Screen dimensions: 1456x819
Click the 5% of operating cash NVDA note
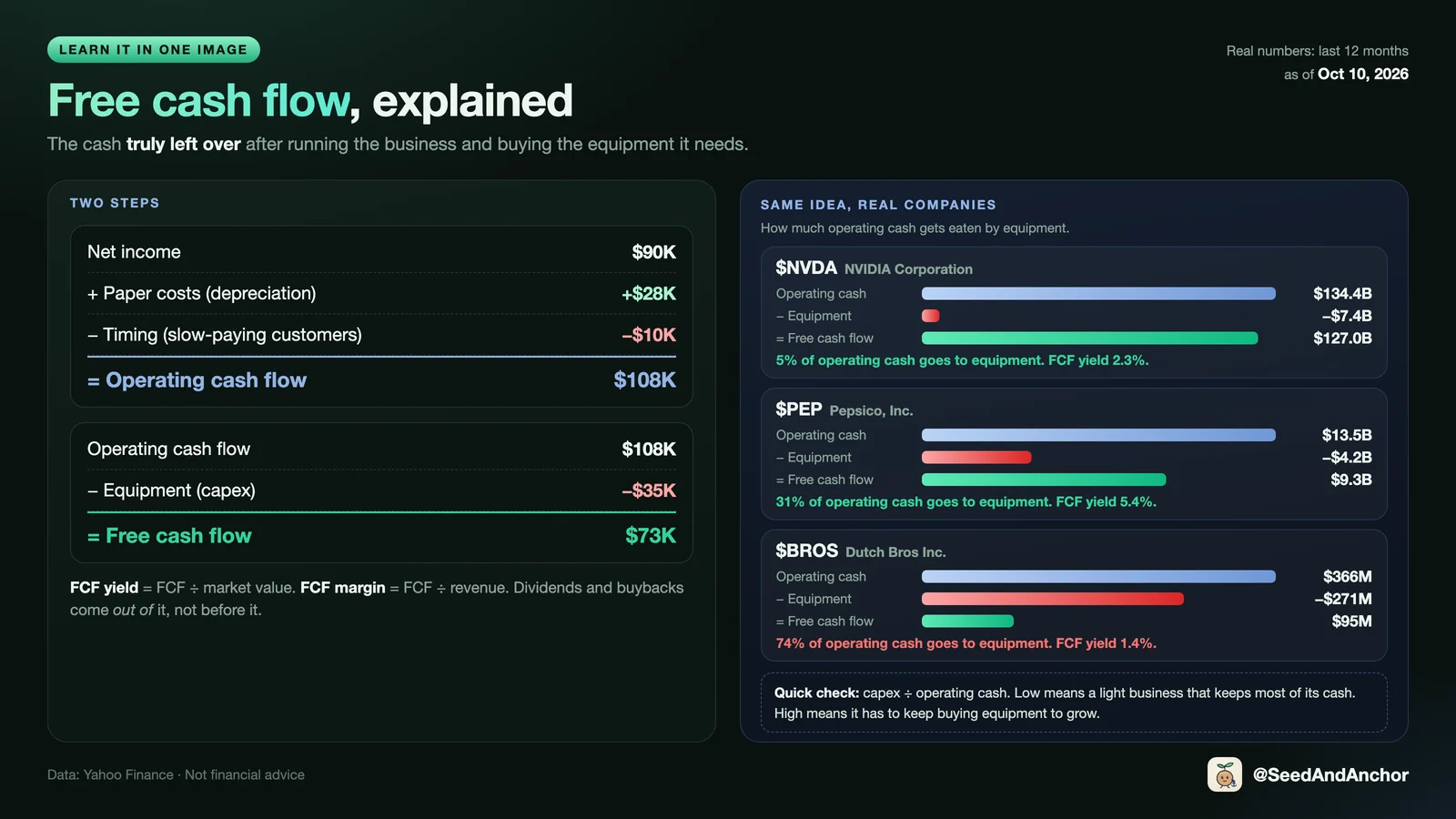click(962, 360)
